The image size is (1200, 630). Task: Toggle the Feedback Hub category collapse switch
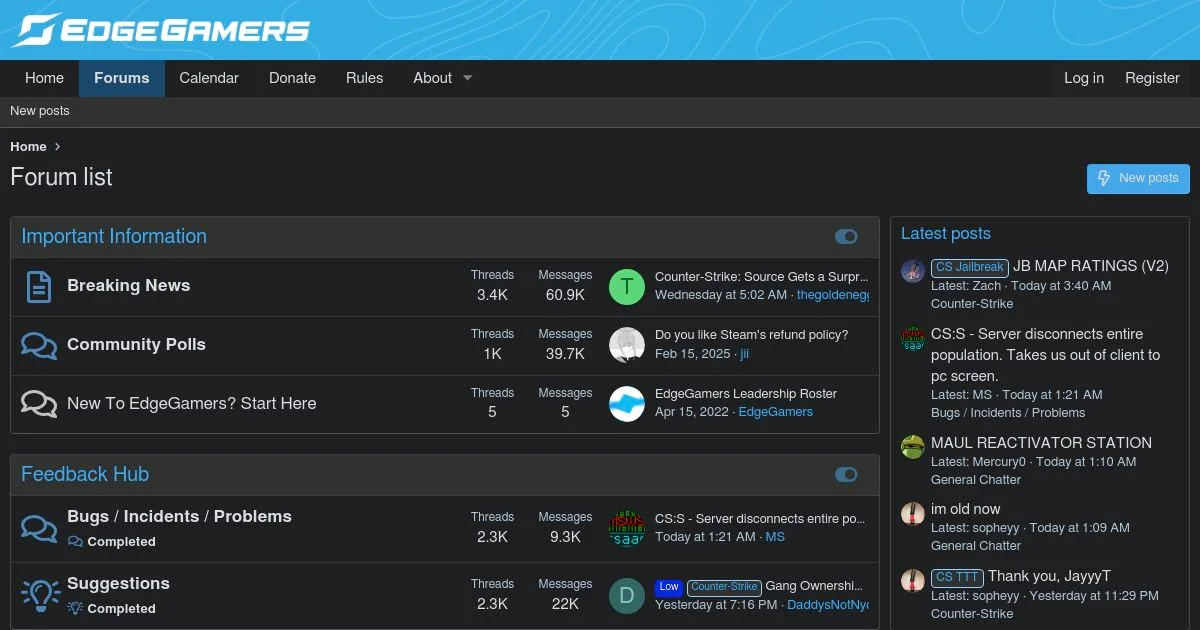[846, 475]
